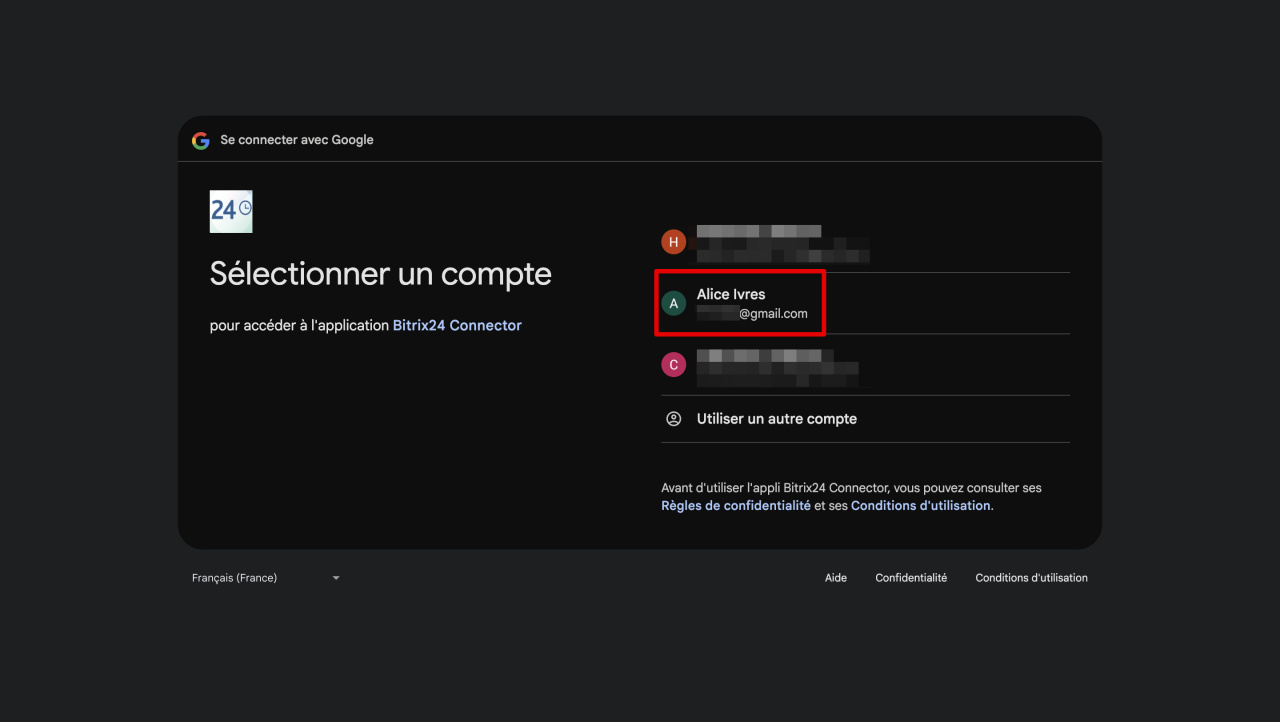The height and width of the screenshot is (722, 1280).
Task: Click the green A avatar icon
Action: (x=673, y=303)
